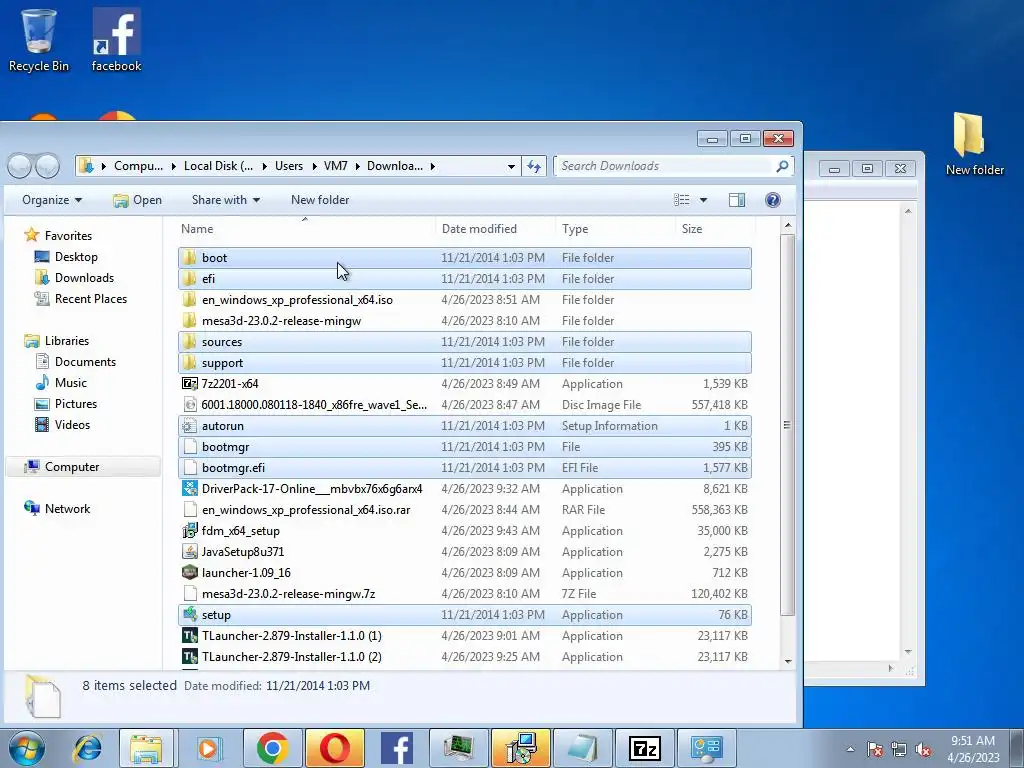The image size is (1024, 768).
Task: Select TLauncher-2.879-Installer-1.1.0 (1) icon
Action: (189, 635)
